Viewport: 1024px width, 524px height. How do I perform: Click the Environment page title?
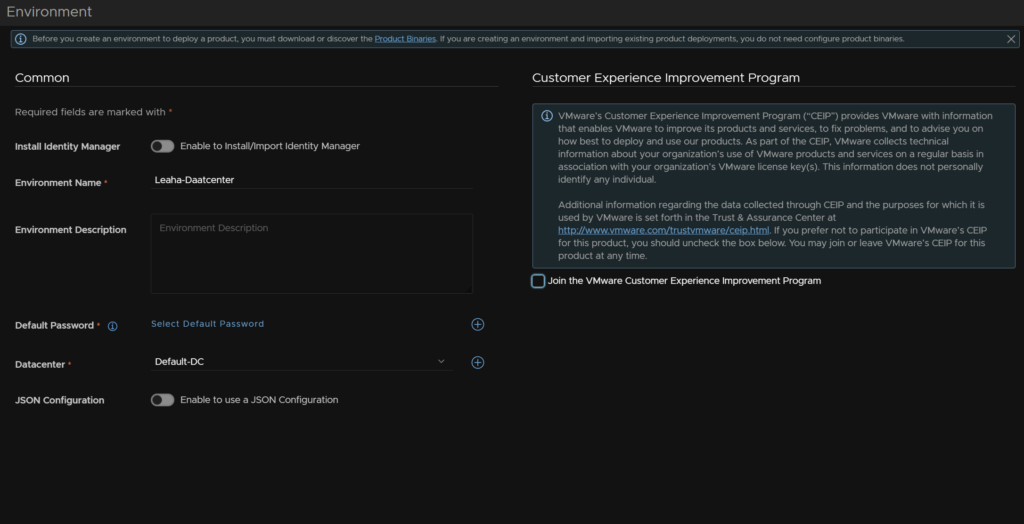(49, 12)
